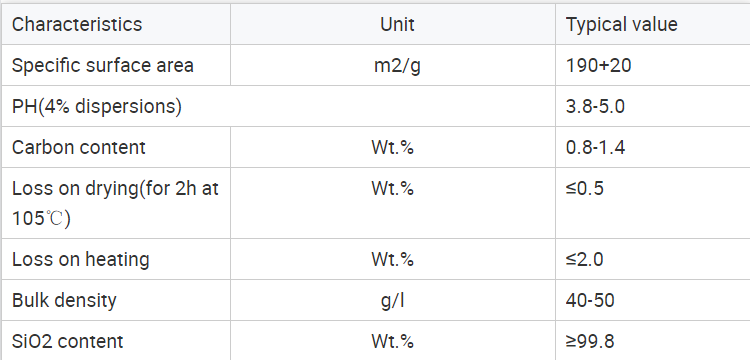Click the m2/g unit cell
This screenshot has width=750, height=360.
[393, 65]
